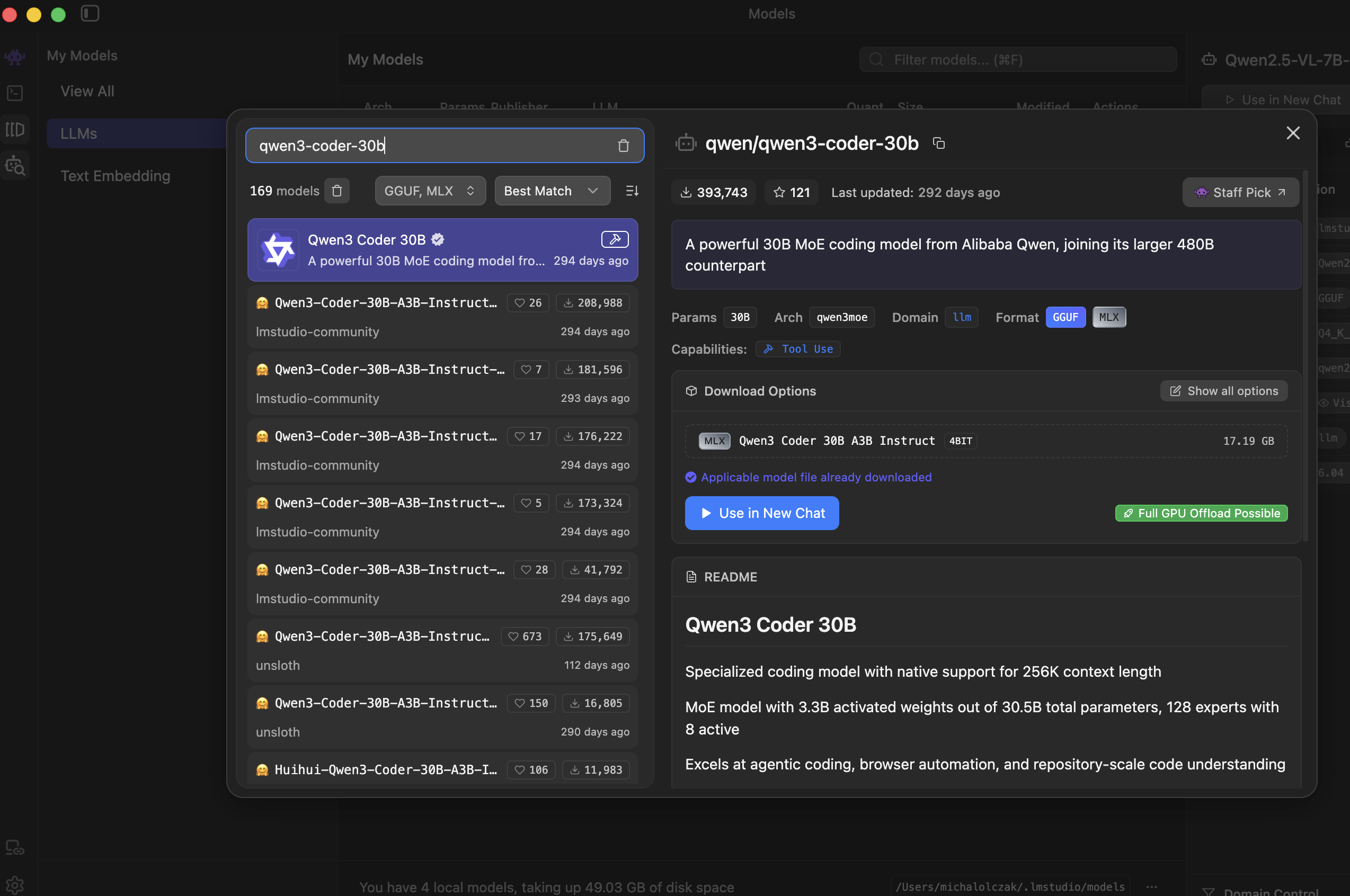
Task: Open the Staff Pick link
Action: click(x=1240, y=193)
